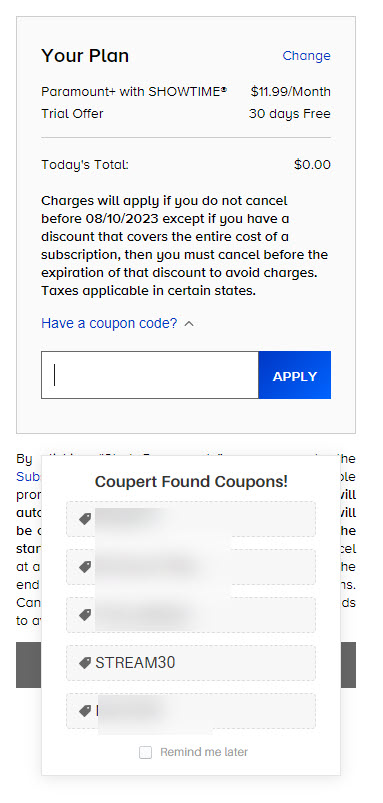383x803 pixels.
Task: Click the tag icon of the first coupon
Action: click(85, 519)
